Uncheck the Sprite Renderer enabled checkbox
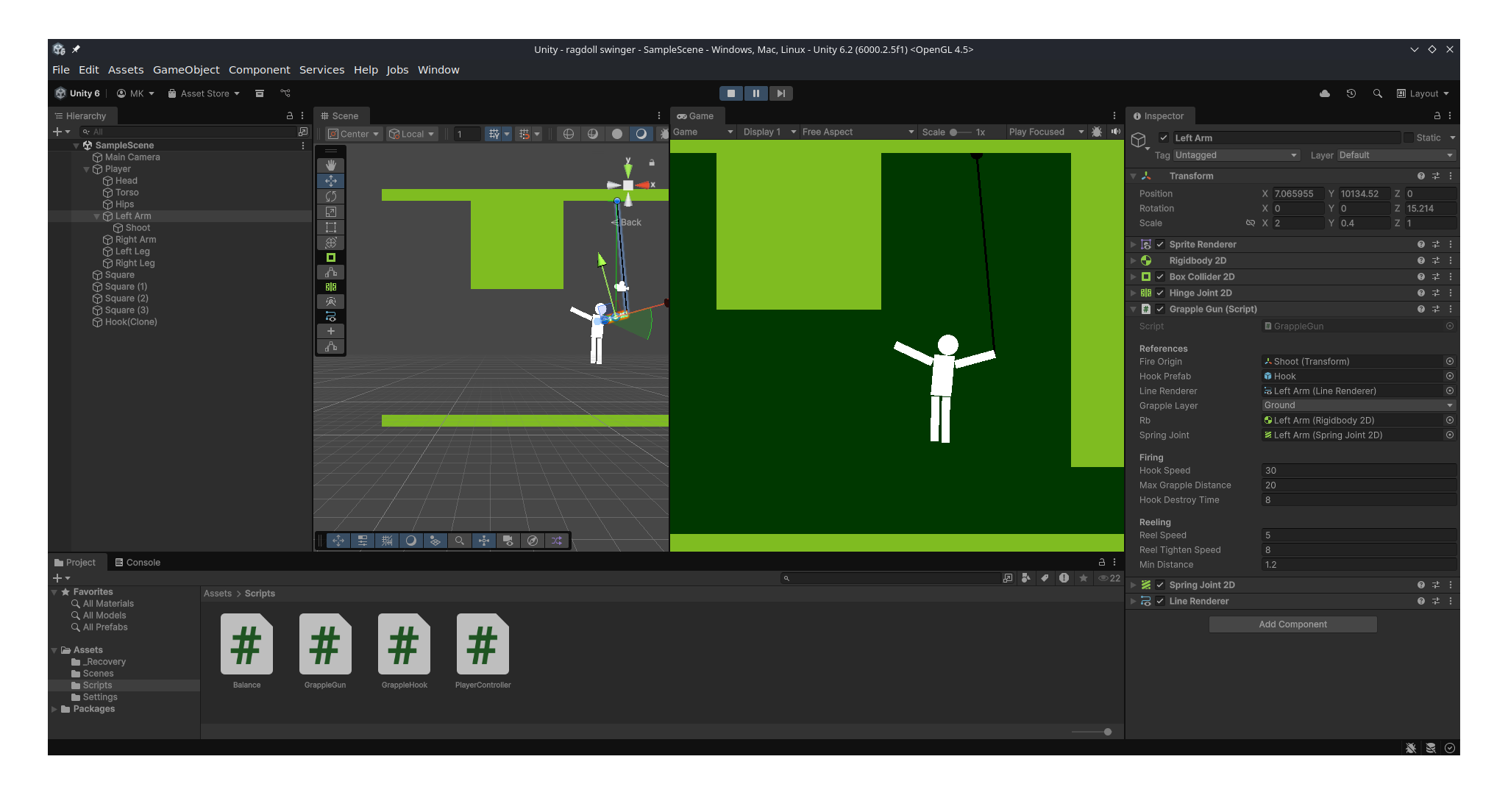 (1160, 244)
